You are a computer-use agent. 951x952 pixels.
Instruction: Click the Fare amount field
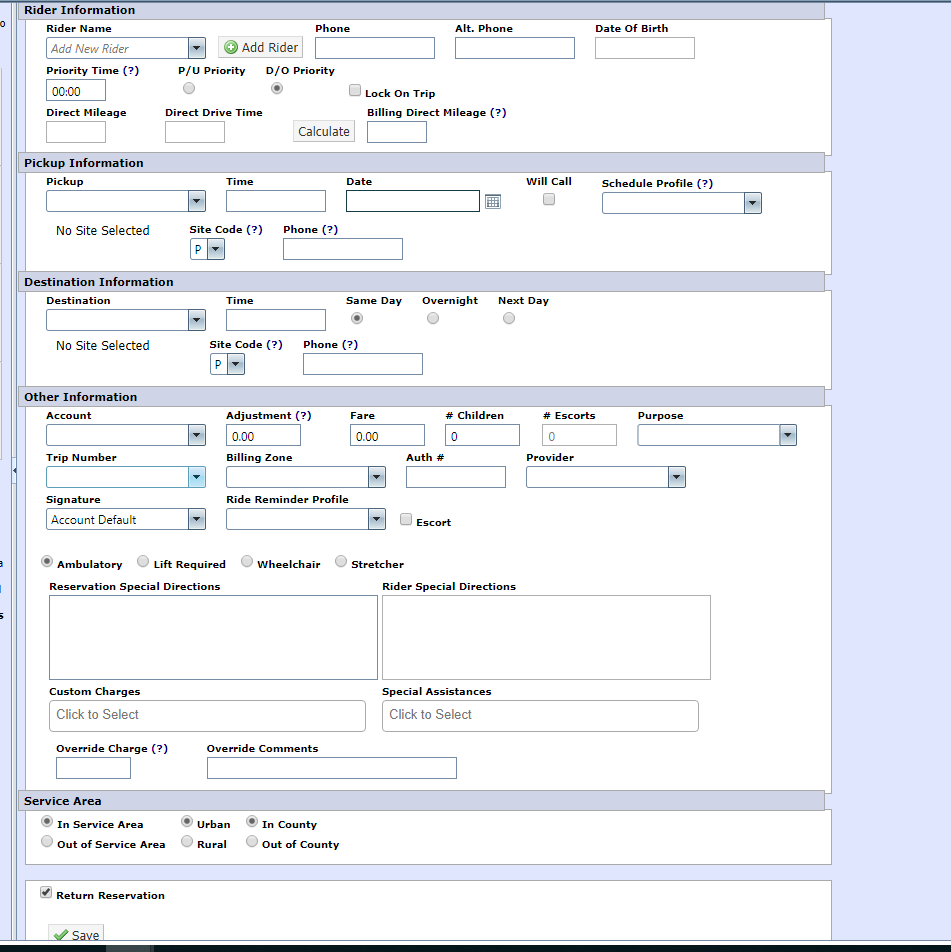pyautogui.click(x=387, y=435)
